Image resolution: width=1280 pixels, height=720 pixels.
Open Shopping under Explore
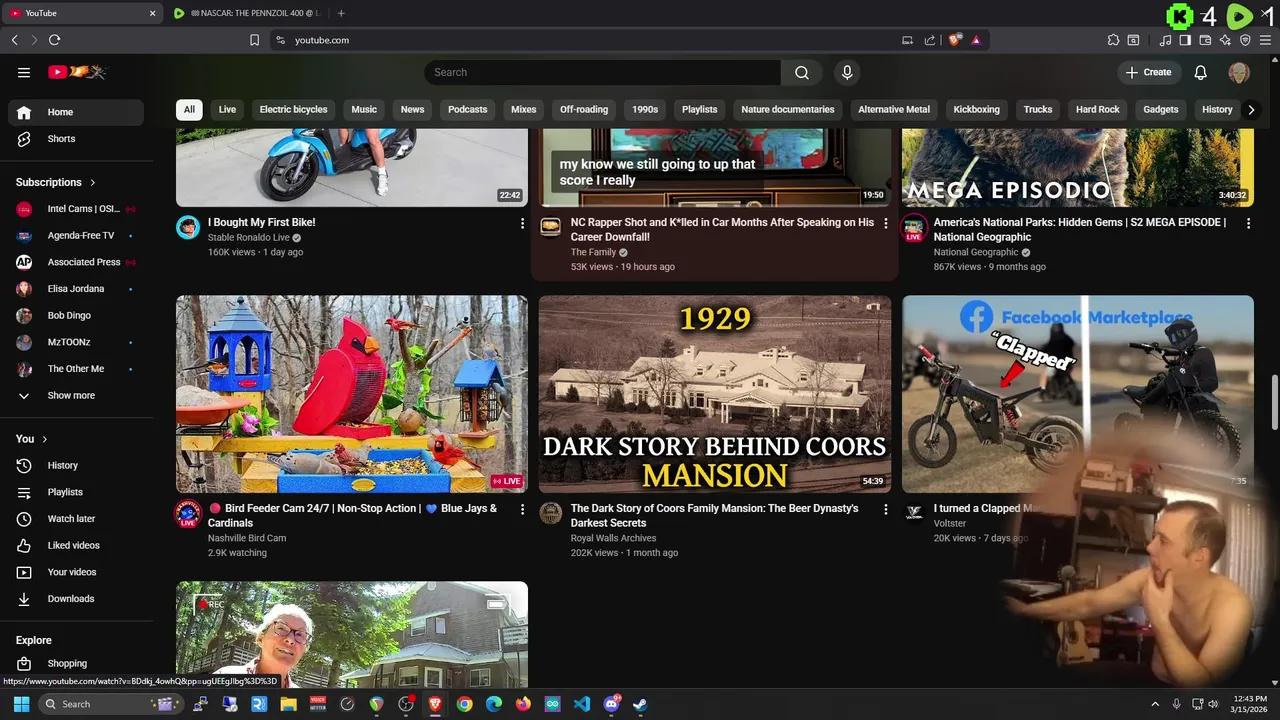click(x=76, y=664)
